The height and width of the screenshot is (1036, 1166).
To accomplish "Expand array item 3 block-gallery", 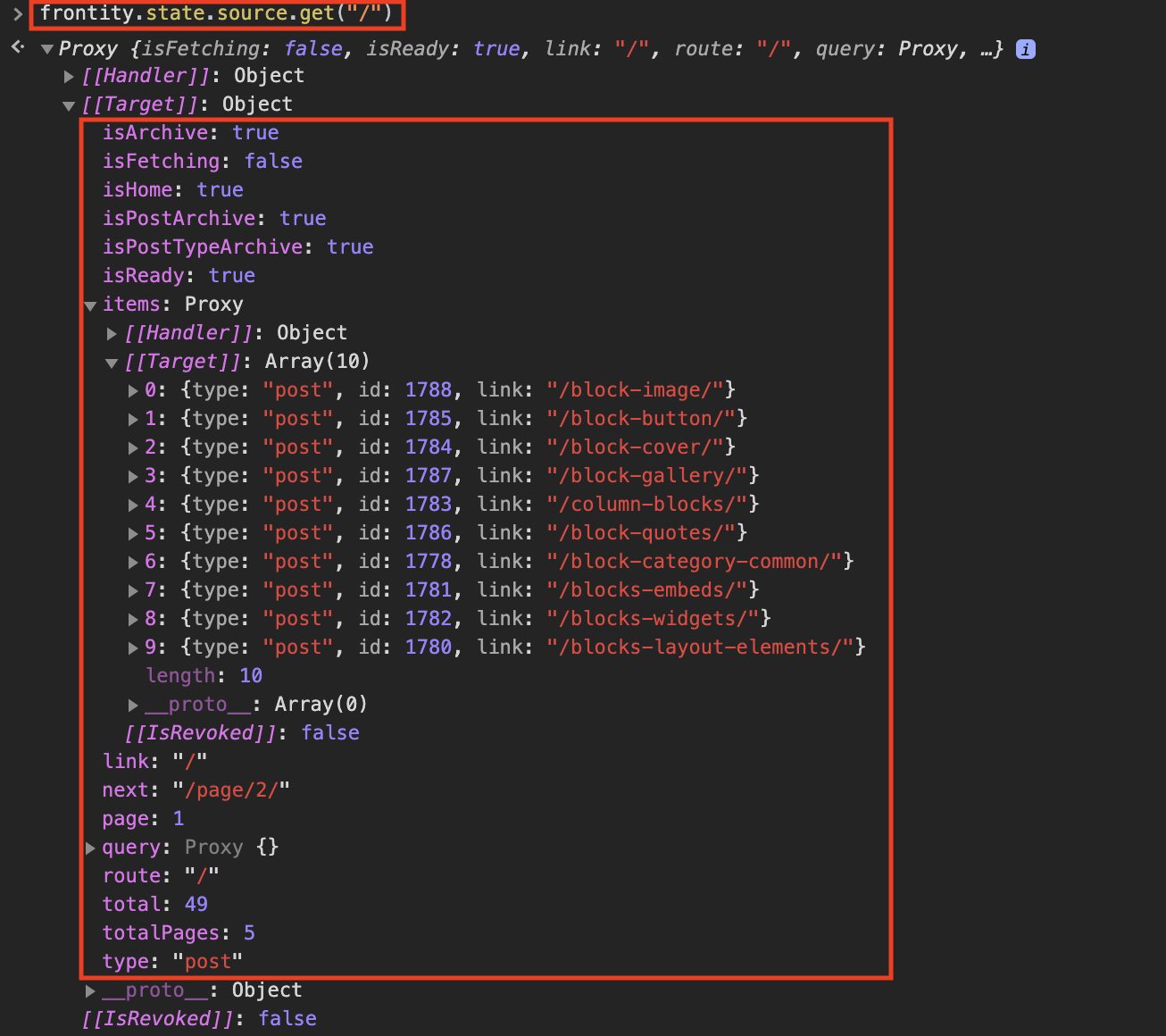I will click(x=133, y=476).
